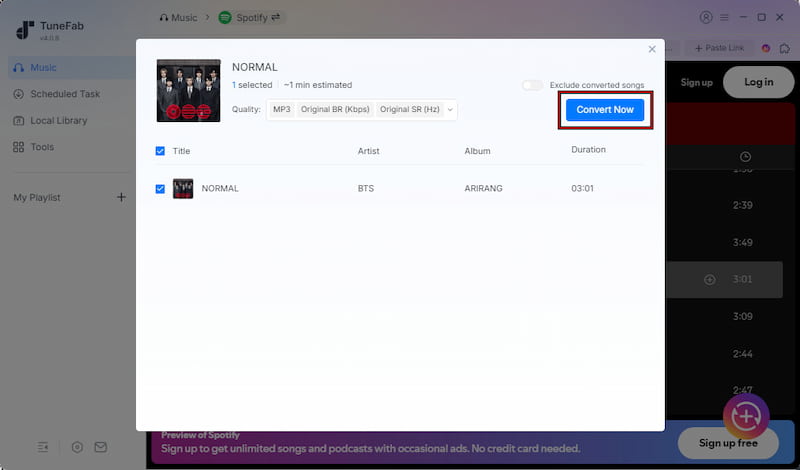Click the BTS artist cell

[x=366, y=188]
